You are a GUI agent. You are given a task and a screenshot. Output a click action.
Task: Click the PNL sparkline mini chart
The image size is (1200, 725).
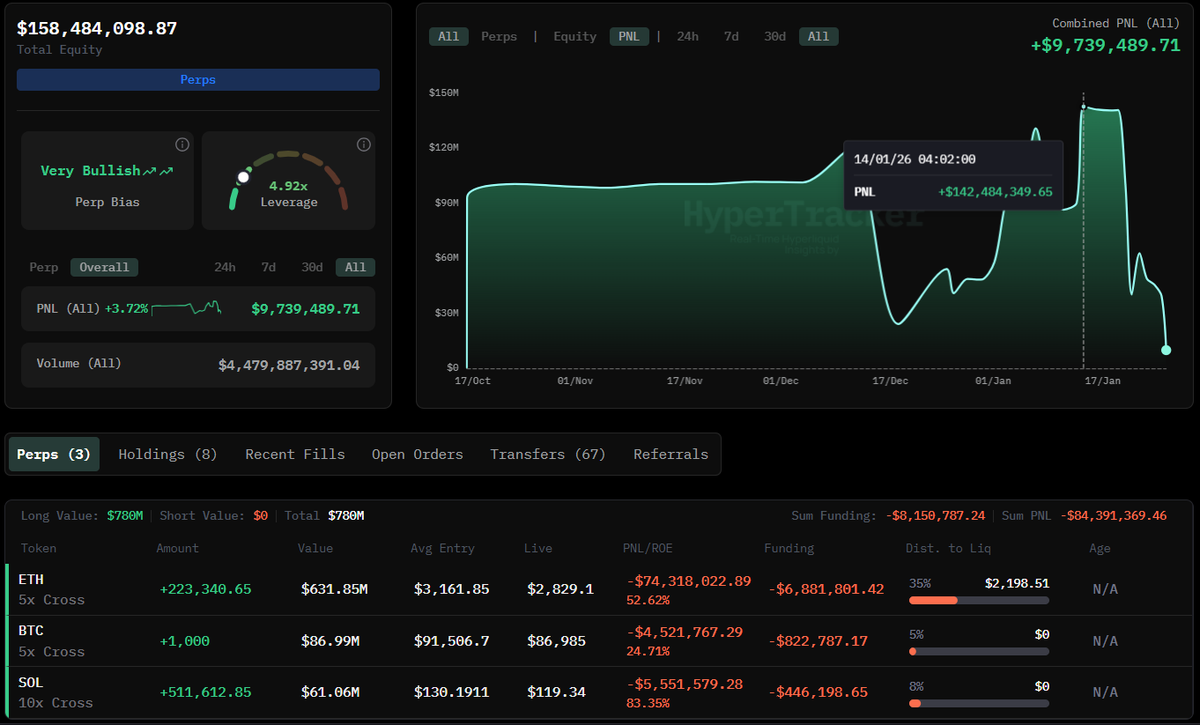(186, 308)
